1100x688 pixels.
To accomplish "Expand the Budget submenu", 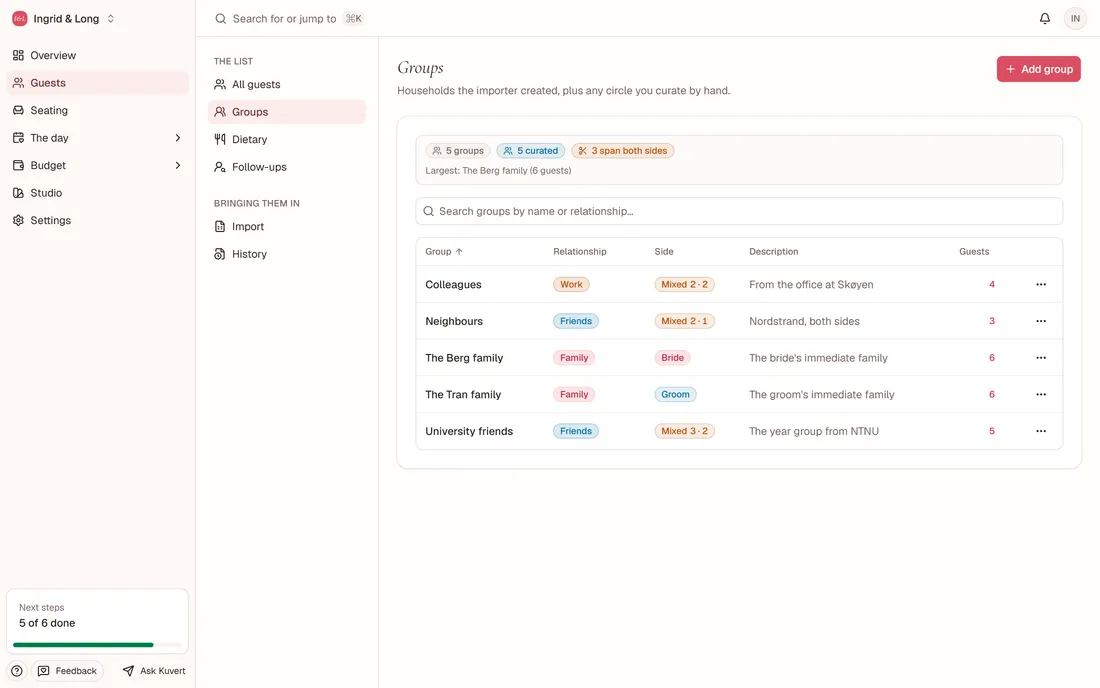I will click(177, 166).
